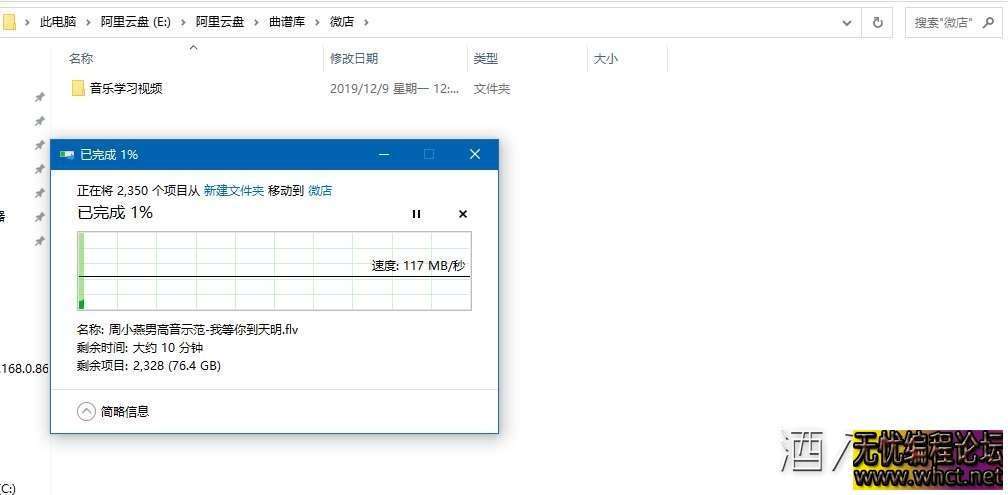Sort files by 修改日期 column

354,59
